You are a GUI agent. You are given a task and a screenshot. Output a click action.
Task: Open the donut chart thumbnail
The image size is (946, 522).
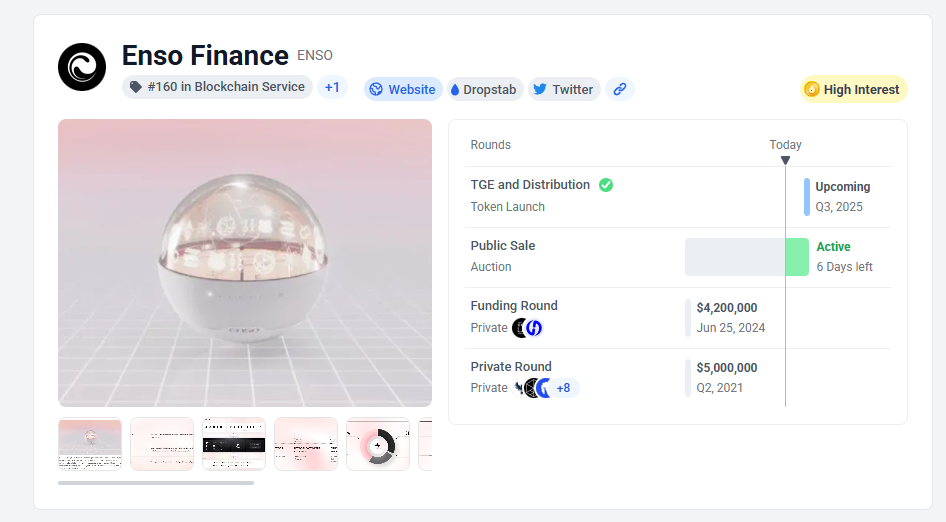[378, 444]
